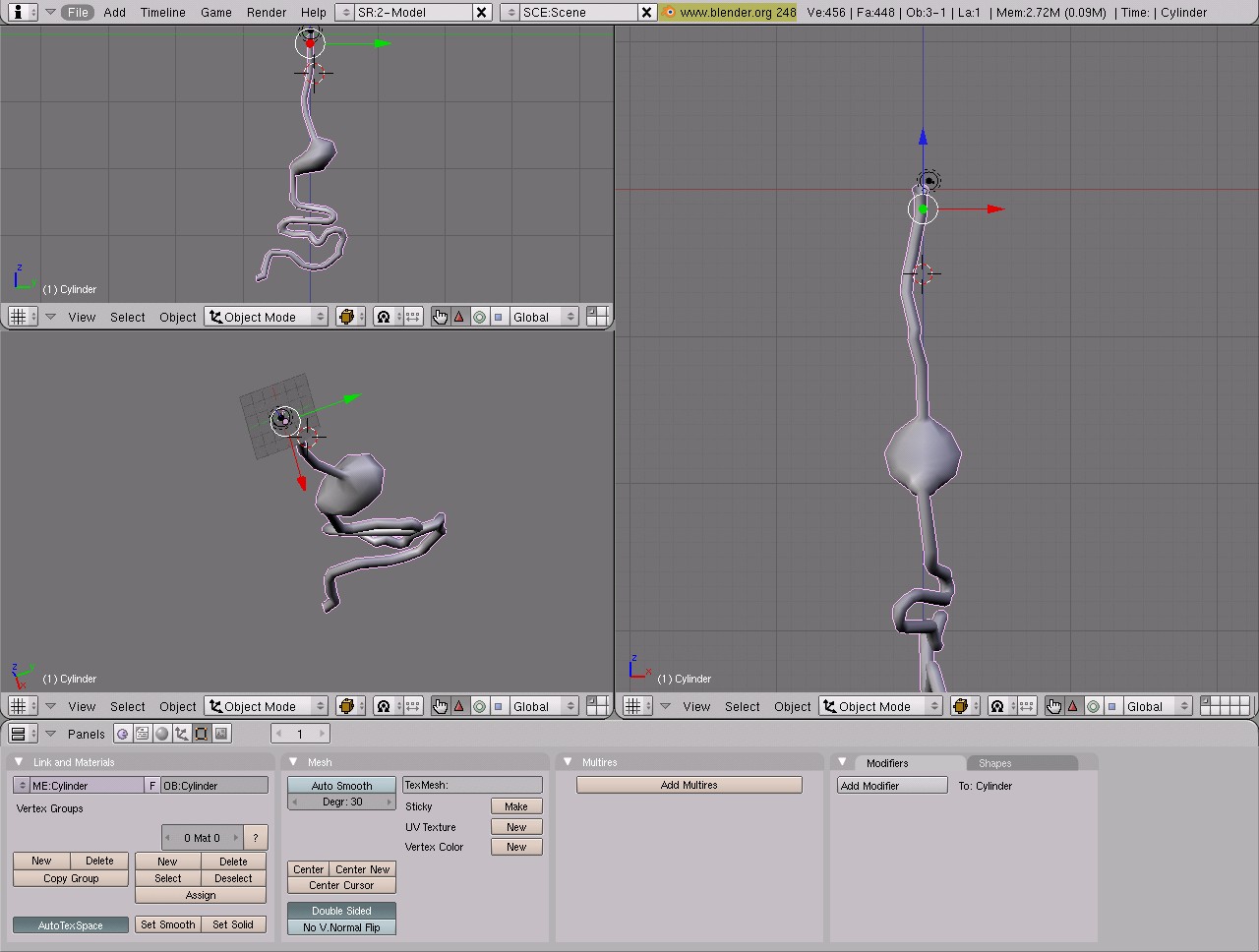
Task: Click the blender.org logo icon
Action: (670, 13)
